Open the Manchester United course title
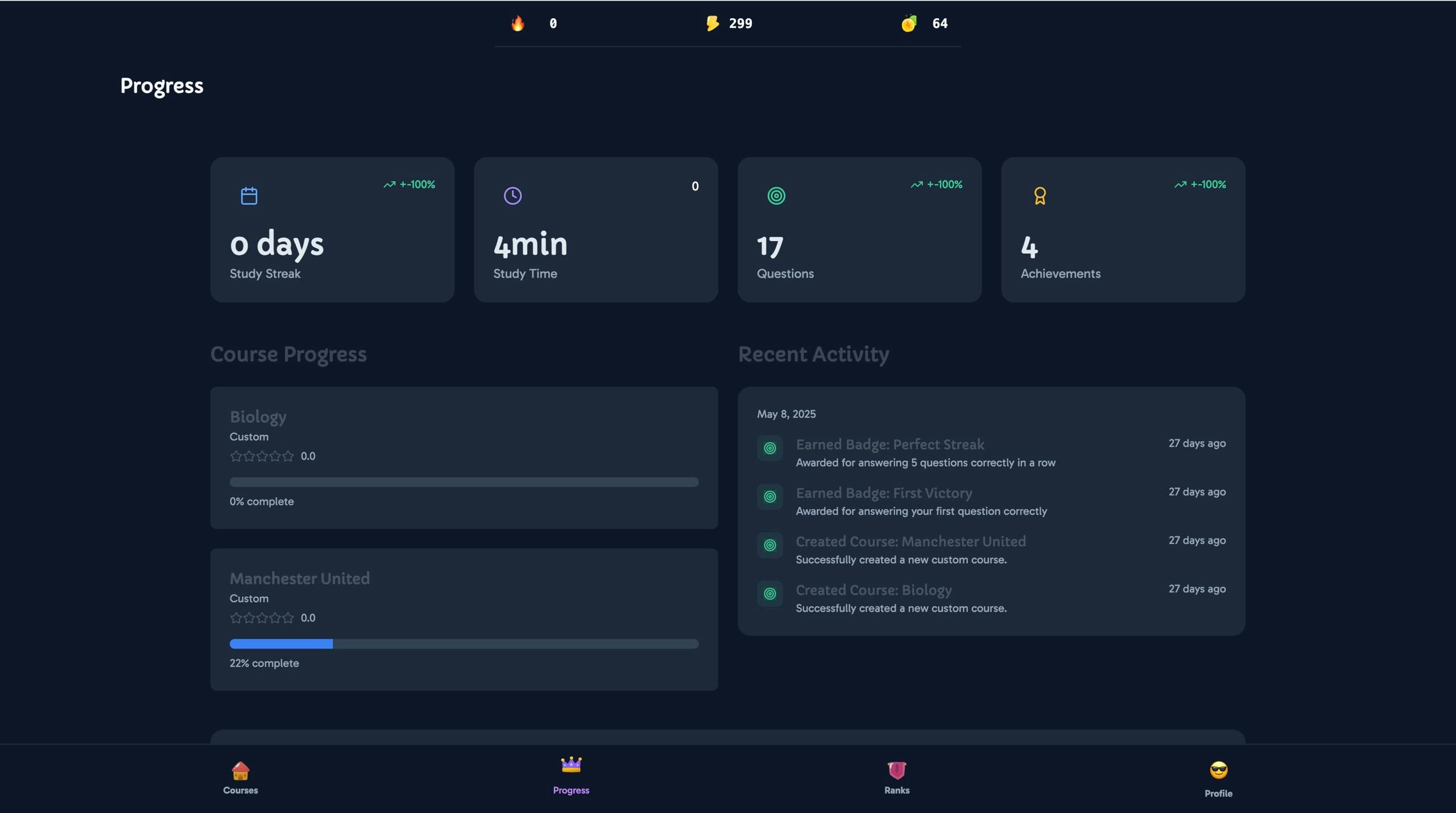The height and width of the screenshot is (813, 1456). (x=300, y=579)
